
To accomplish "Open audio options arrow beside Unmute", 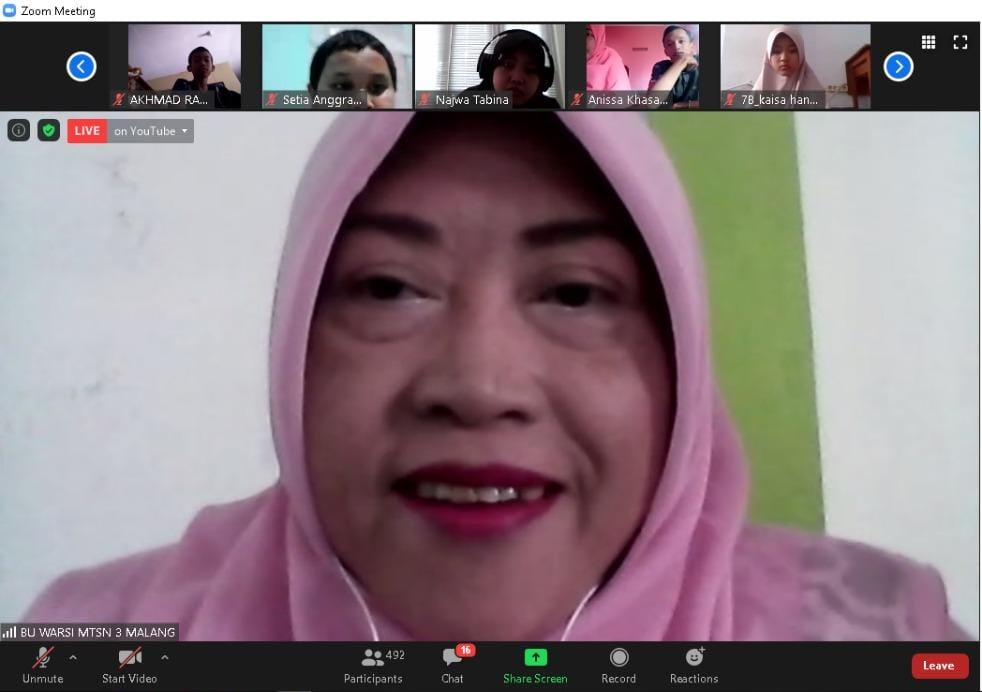I will pos(73,658).
